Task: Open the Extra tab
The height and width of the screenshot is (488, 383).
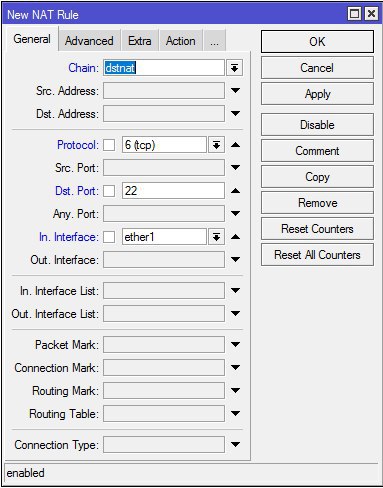Action: 140,41
